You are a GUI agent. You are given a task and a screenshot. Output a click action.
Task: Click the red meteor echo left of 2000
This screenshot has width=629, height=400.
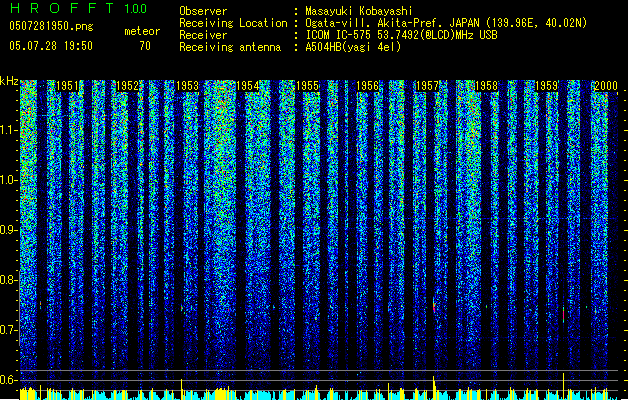(564, 314)
